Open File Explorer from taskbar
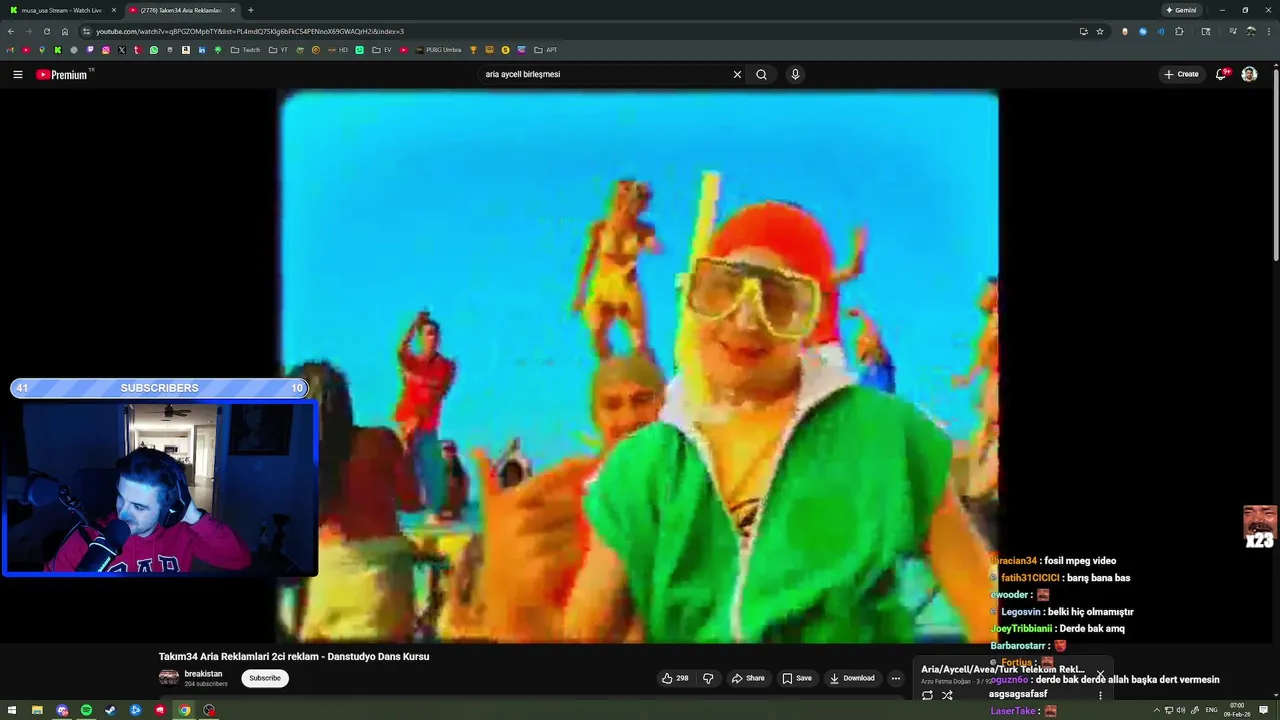 point(37,710)
